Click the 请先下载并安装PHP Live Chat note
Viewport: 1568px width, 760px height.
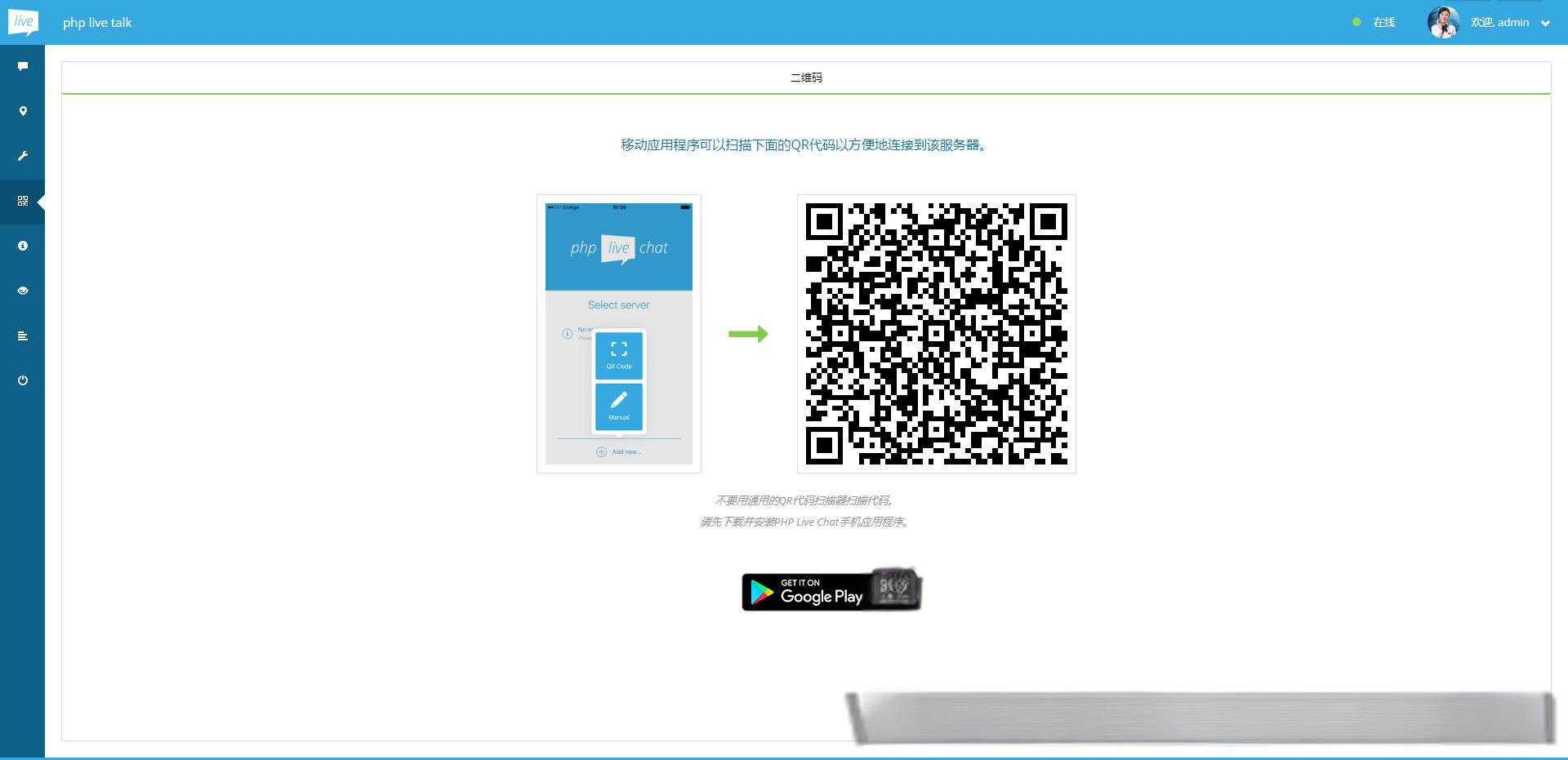coord(806,522)
